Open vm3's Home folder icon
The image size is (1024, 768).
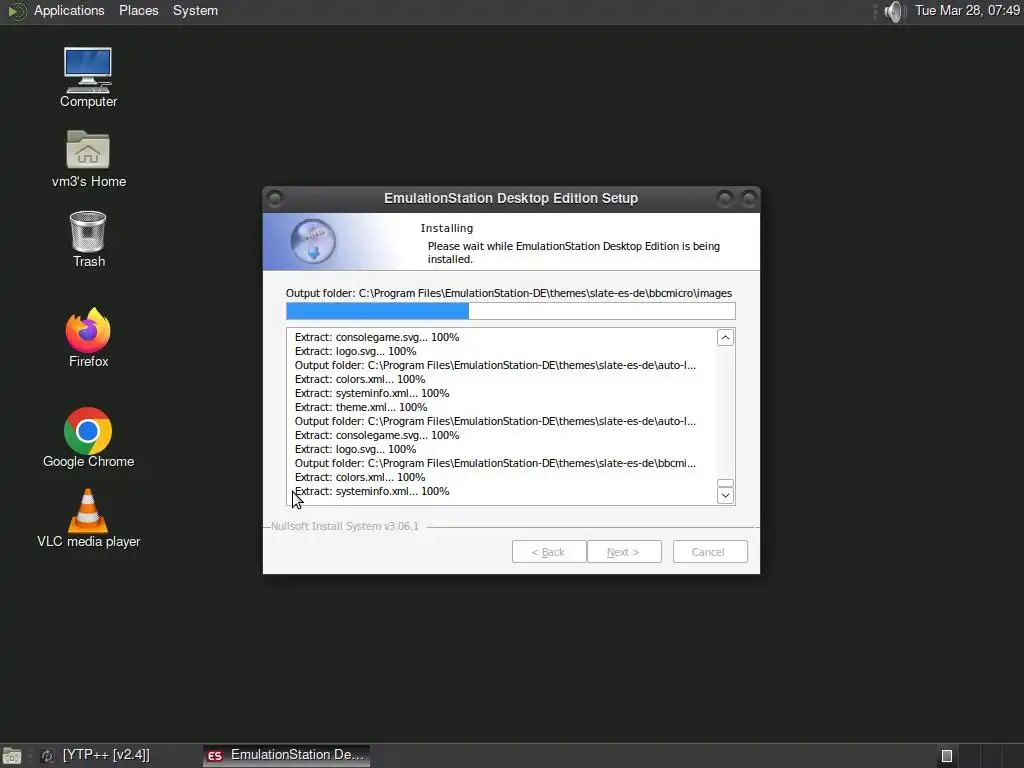[88, 159]
